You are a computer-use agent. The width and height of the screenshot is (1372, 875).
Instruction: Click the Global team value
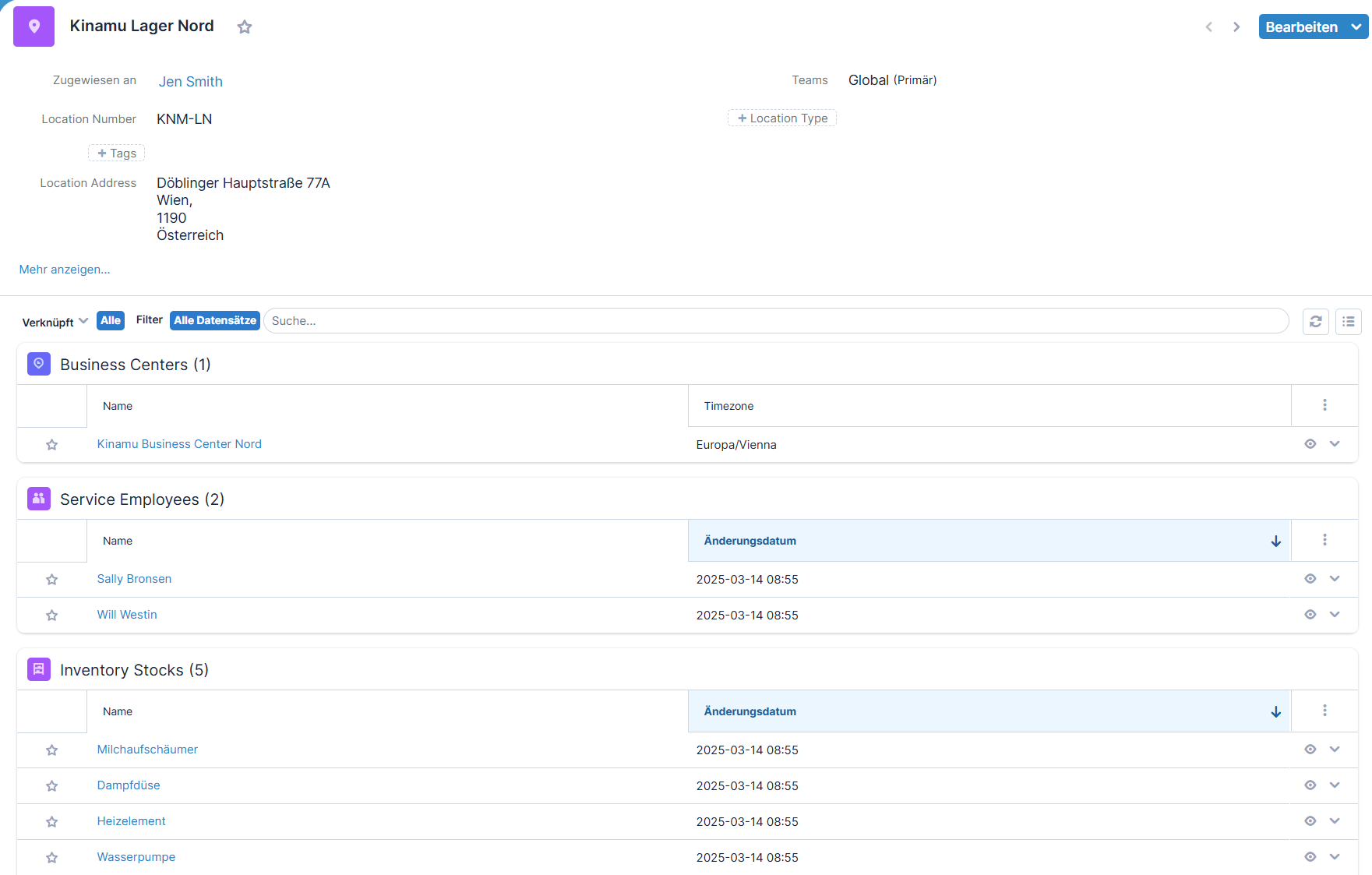coord(869,80)
